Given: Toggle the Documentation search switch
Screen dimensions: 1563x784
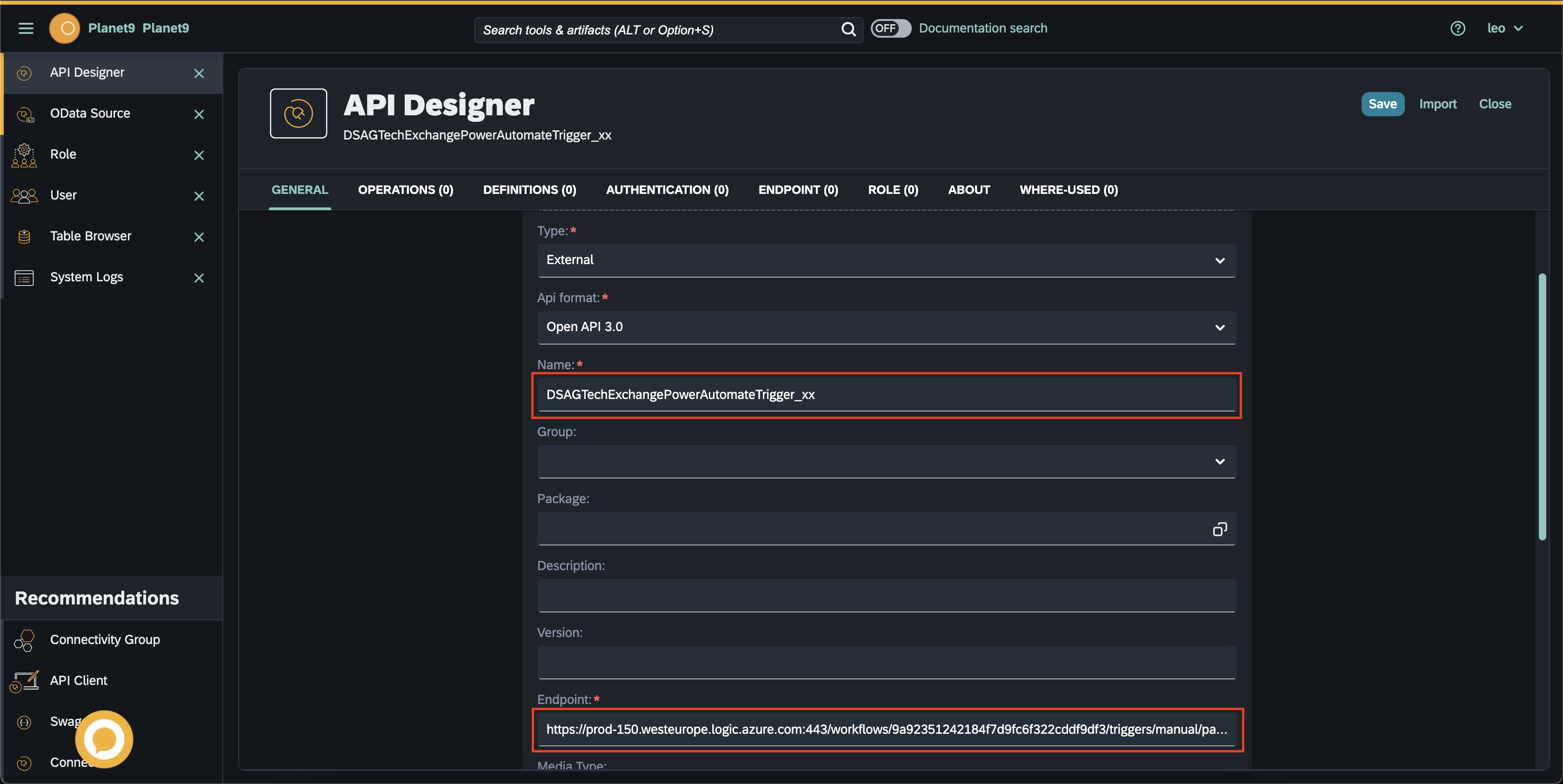Looking at the screenshot, I should click(x=890, y=28).
